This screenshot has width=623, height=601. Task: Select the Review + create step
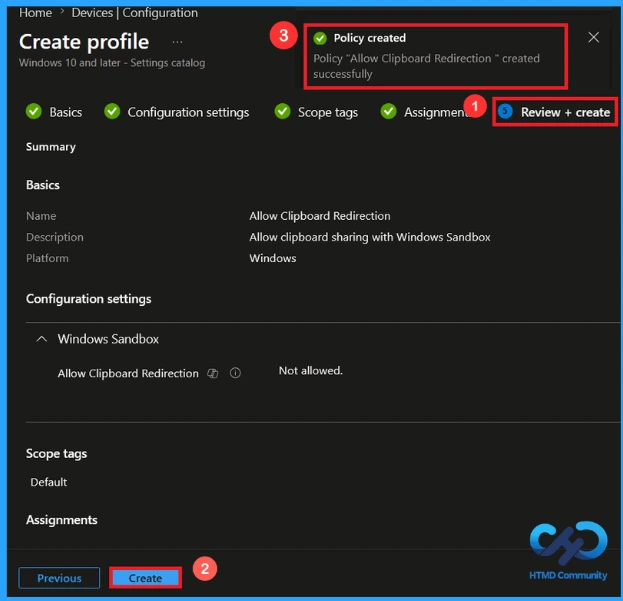click(x=565, y=112)
